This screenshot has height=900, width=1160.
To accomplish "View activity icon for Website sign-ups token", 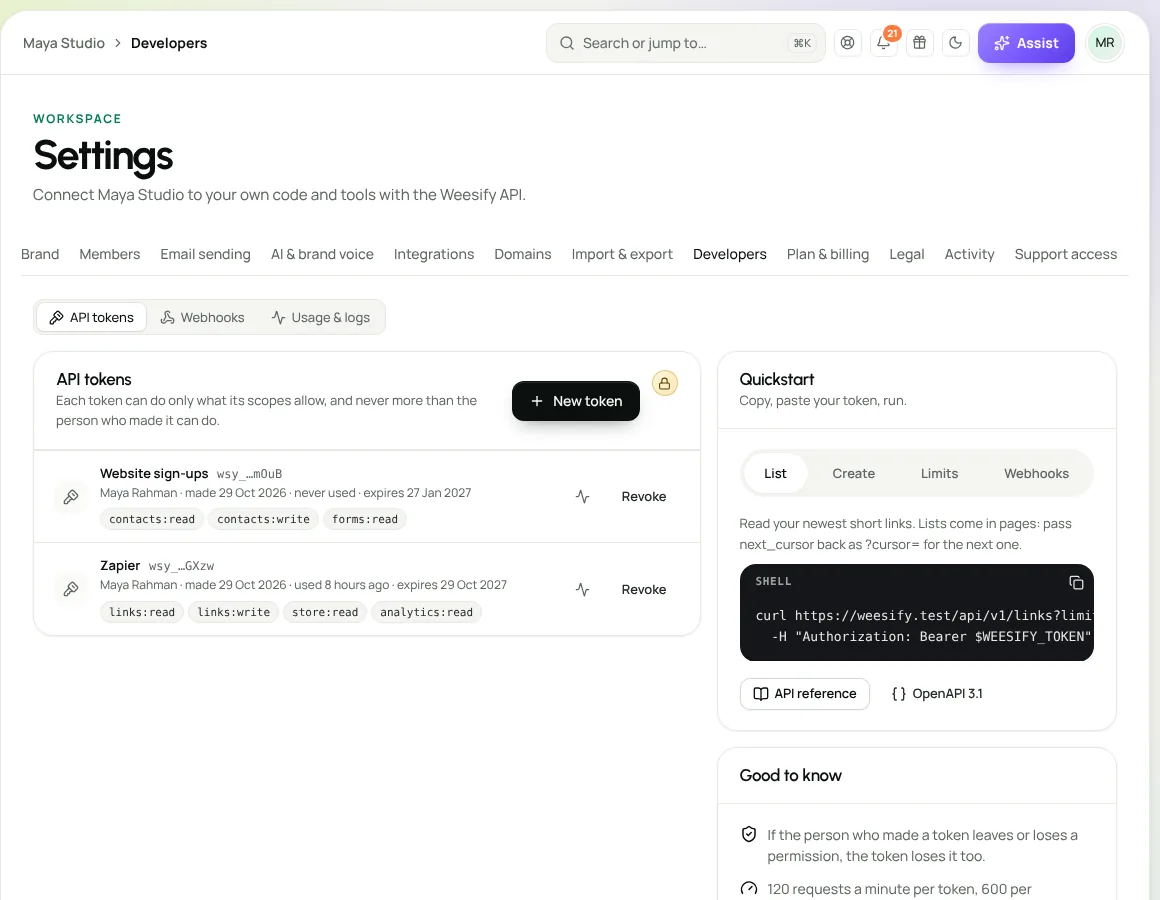I will [x=583, y=497].
